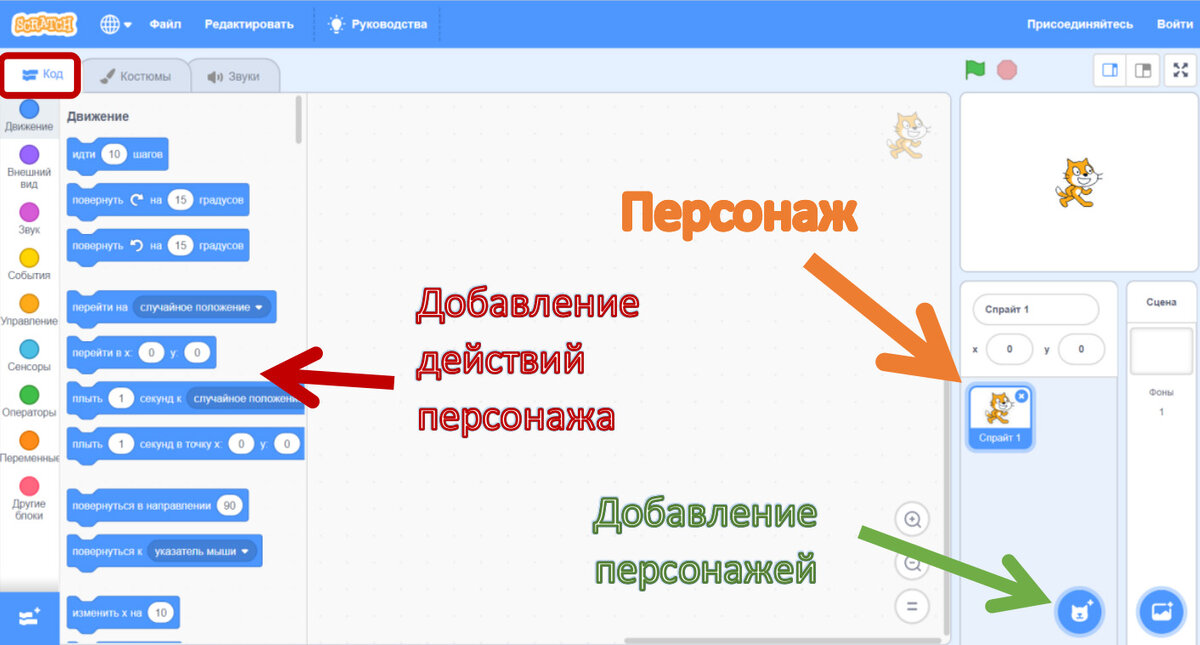Viewport: 1200px width, 645px height.
Task: Reset workspace zoom with equals button
Action: click(x=912, y=606)
